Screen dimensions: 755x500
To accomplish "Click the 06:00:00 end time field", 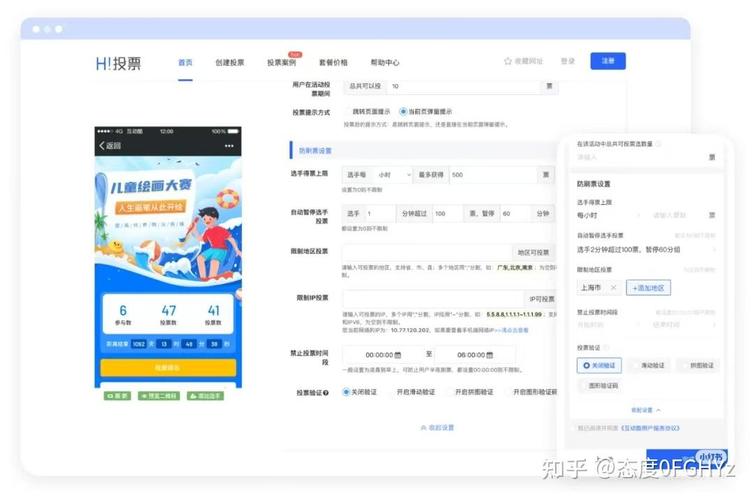I will pyautogui.click(x=475, y=355).
